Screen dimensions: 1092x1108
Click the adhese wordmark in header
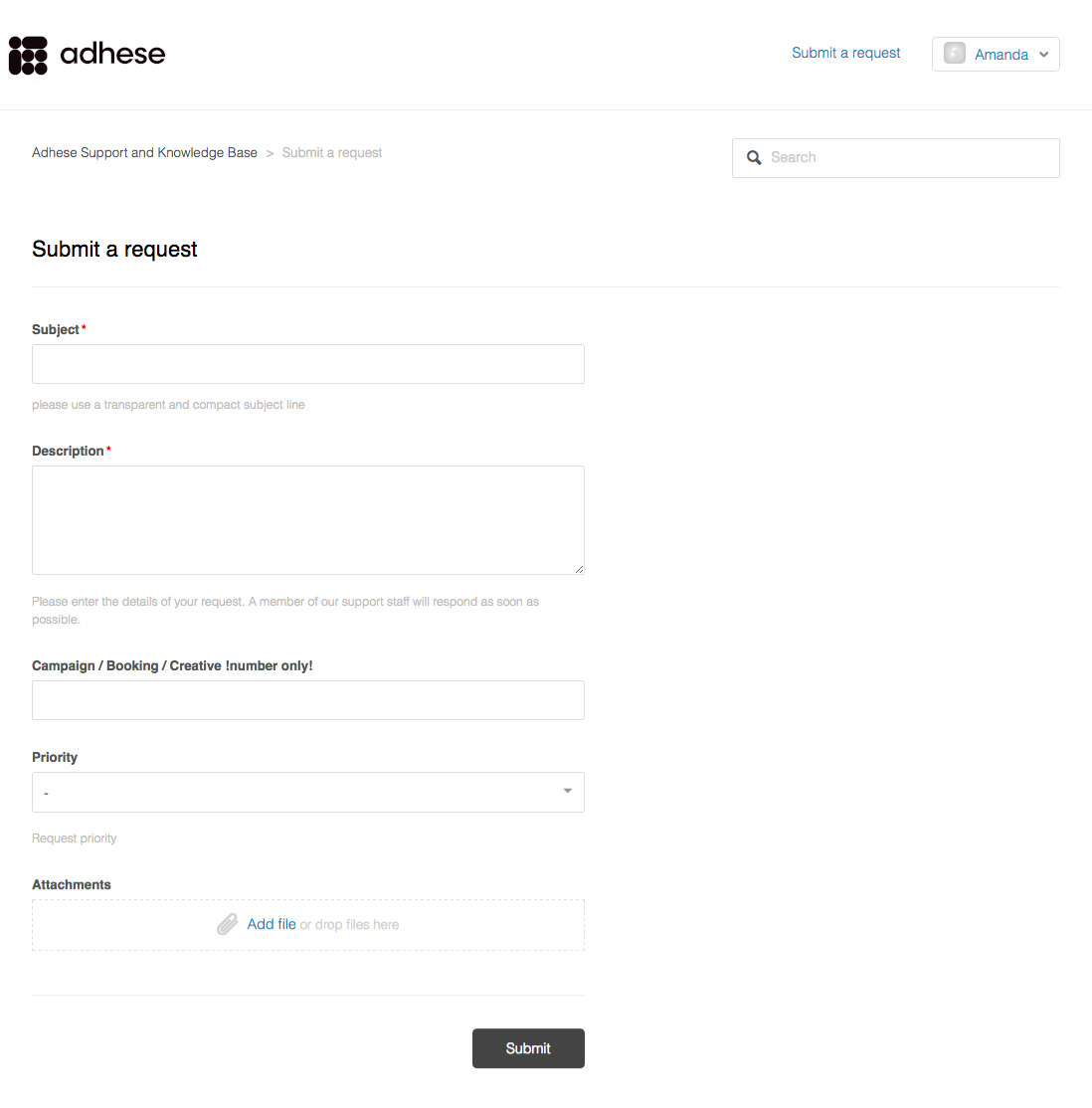click(112, 55)
